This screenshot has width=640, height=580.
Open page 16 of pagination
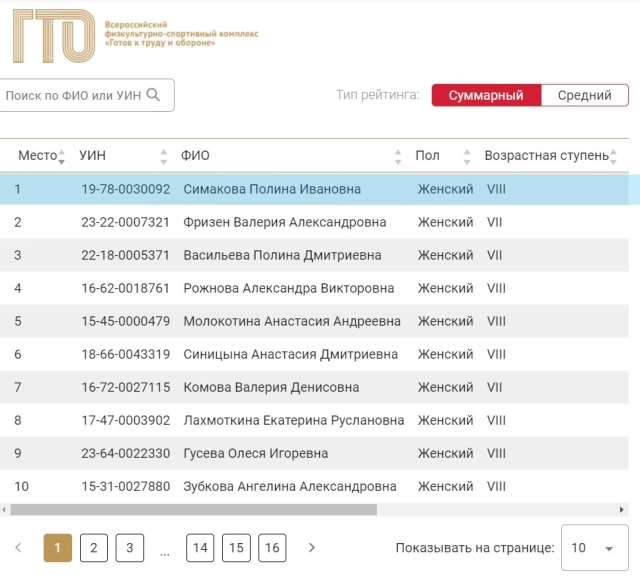coord(272,548)
